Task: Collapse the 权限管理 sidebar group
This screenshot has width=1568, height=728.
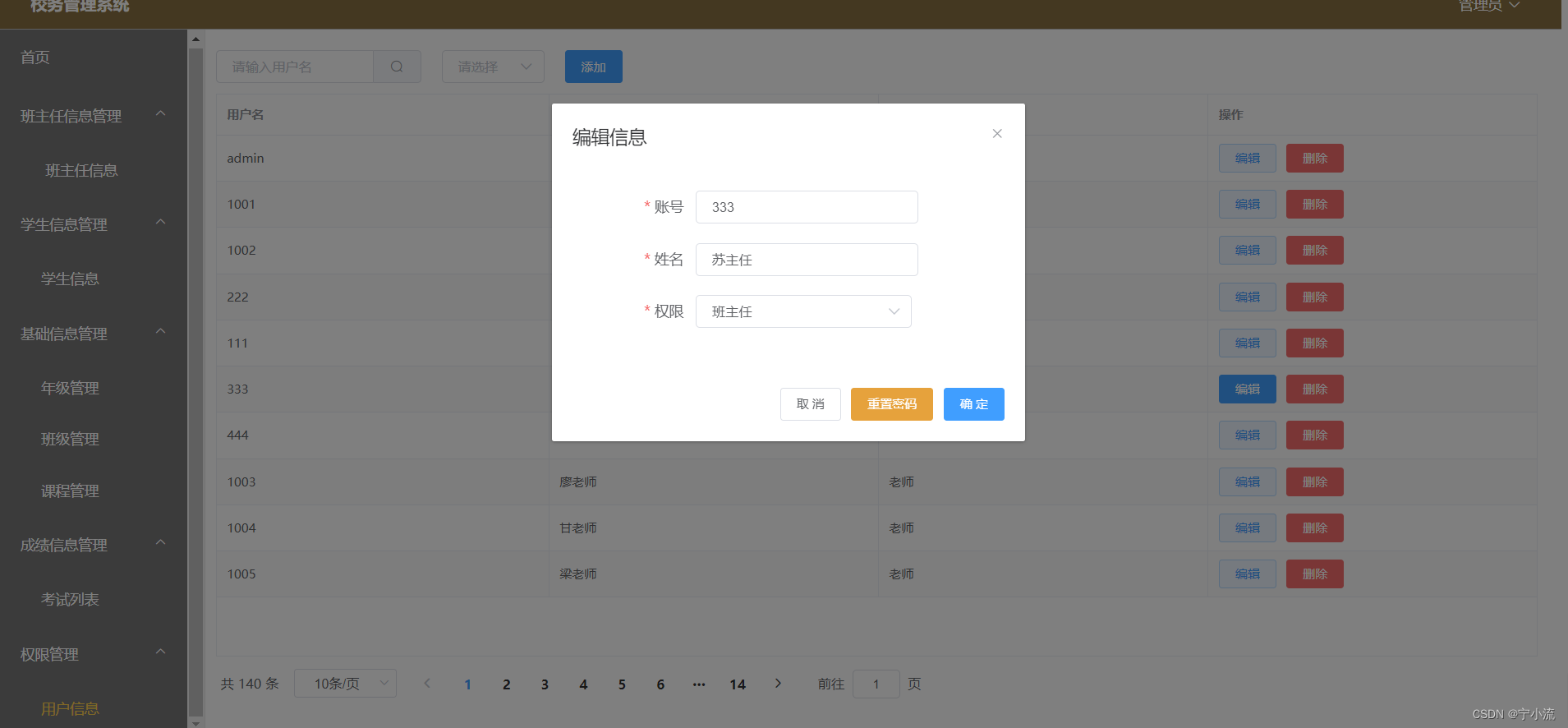Action: [161, 652]
